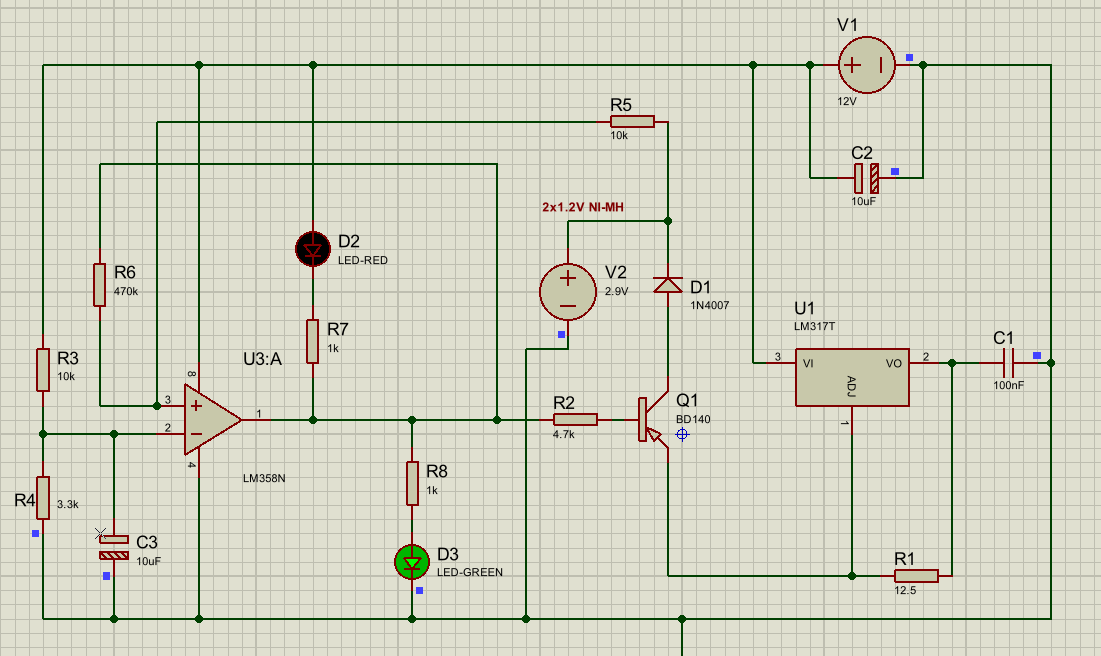Viewport: 1101px width, 656px height.
Task: Select capacitor C2 near V1
Action: click(866, 178)
